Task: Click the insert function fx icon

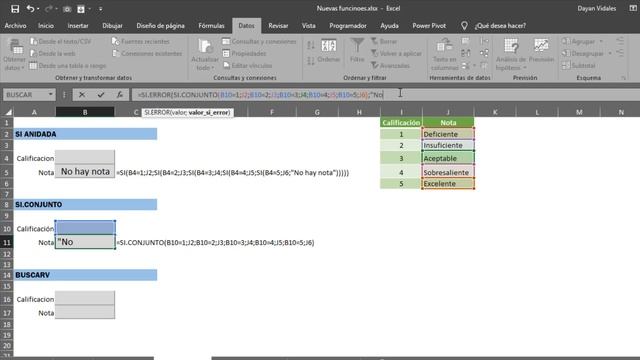Action: (x=119, y=95)
